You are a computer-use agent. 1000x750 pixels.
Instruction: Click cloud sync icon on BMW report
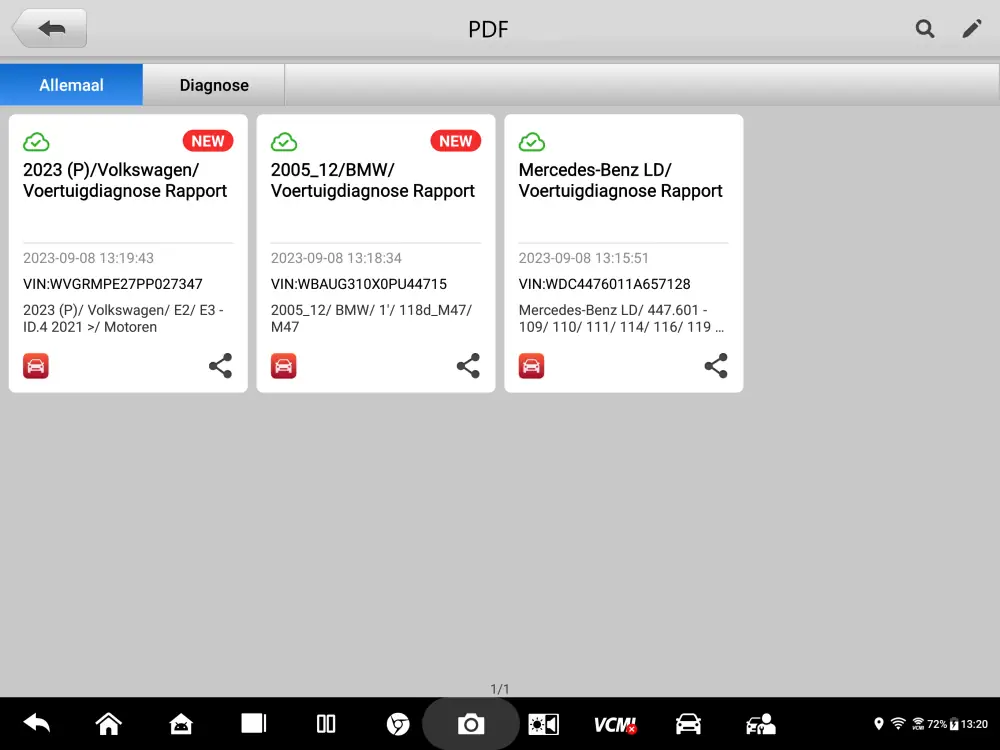[x=284, y=142]
